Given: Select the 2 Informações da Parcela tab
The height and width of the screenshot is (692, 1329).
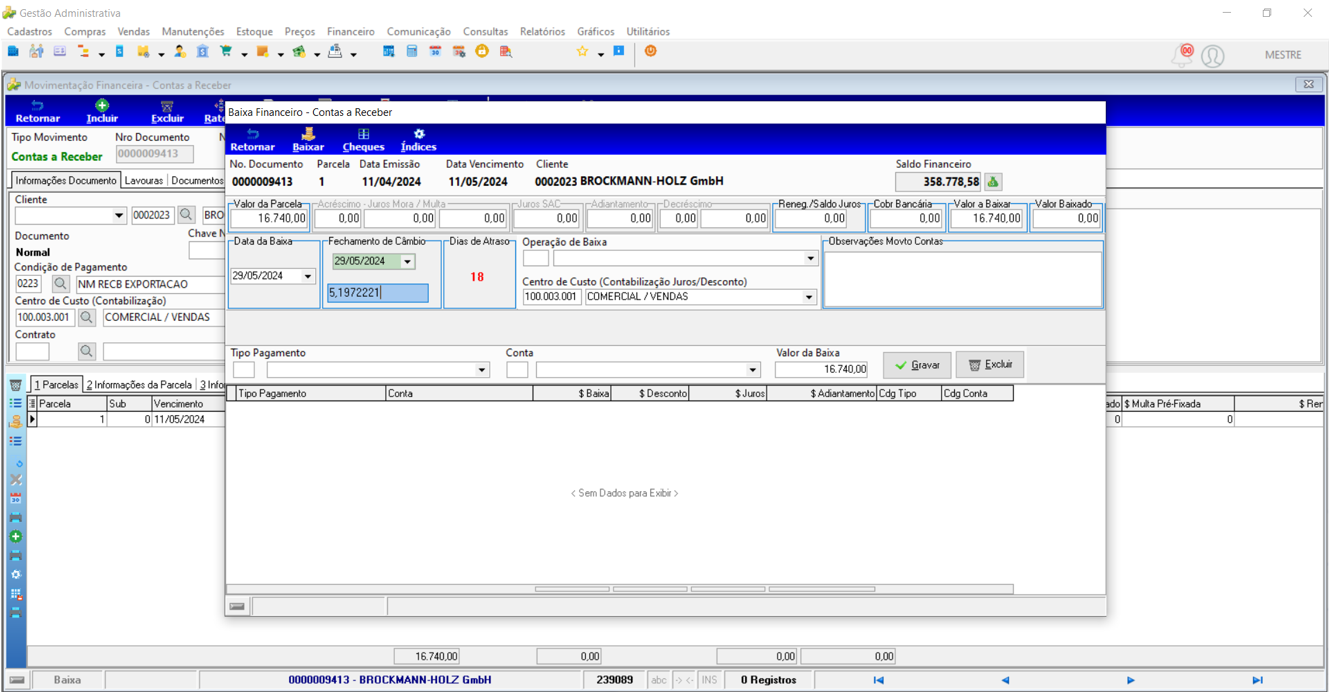Looking at the screenshot, I should point(139,385).
